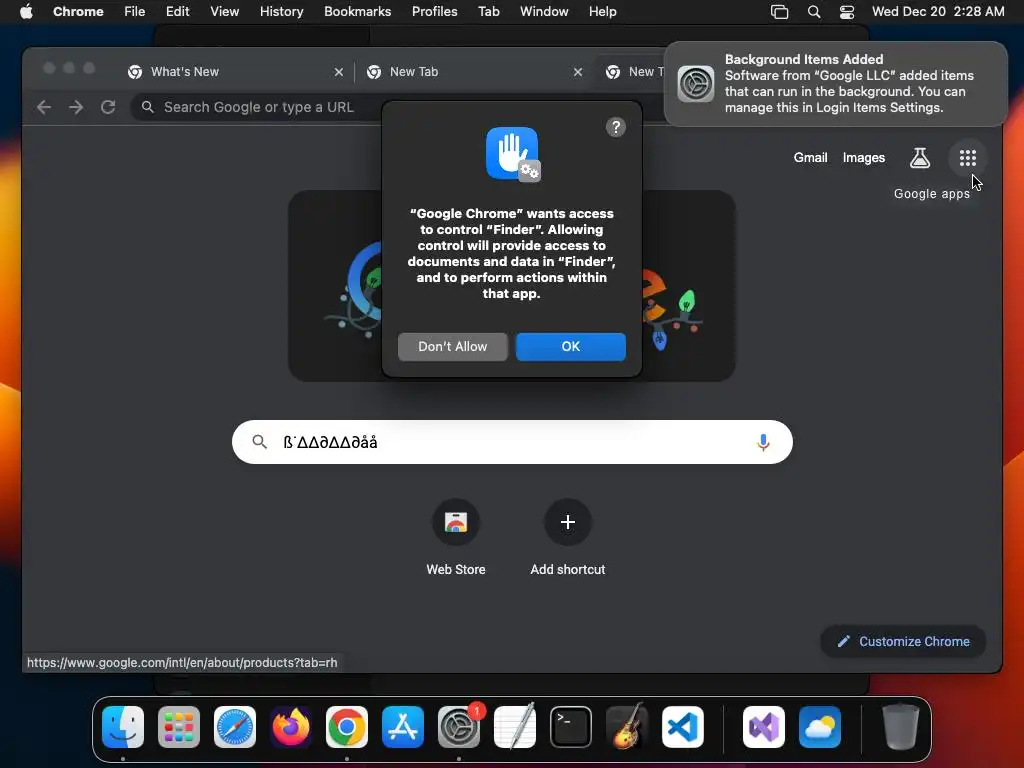The height and width of the screenshot is (768, 1024).
Task: Open Control Center in the menu bar
Action: [846, 11]
